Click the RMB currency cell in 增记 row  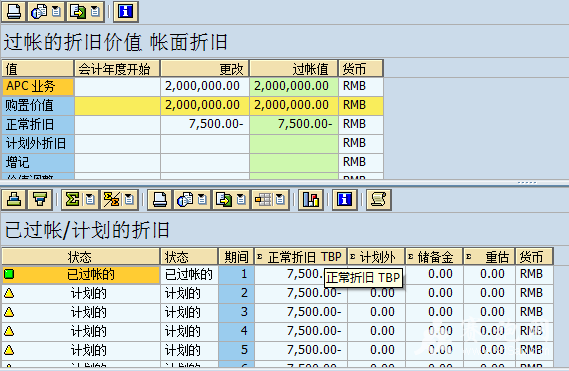361,163
